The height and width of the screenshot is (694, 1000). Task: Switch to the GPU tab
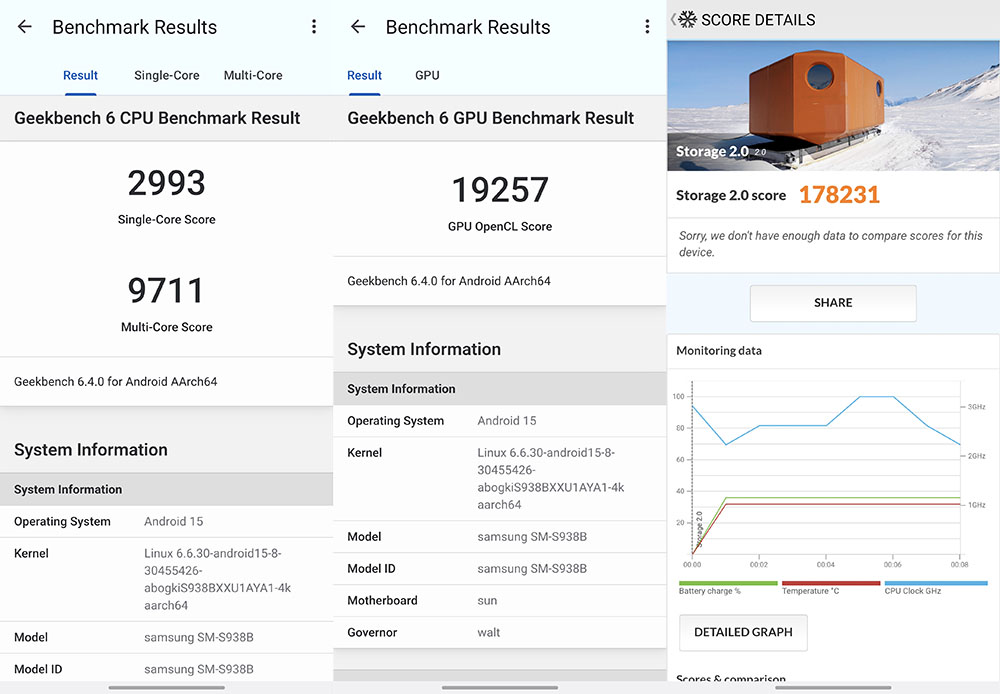[x=427, y=75]
